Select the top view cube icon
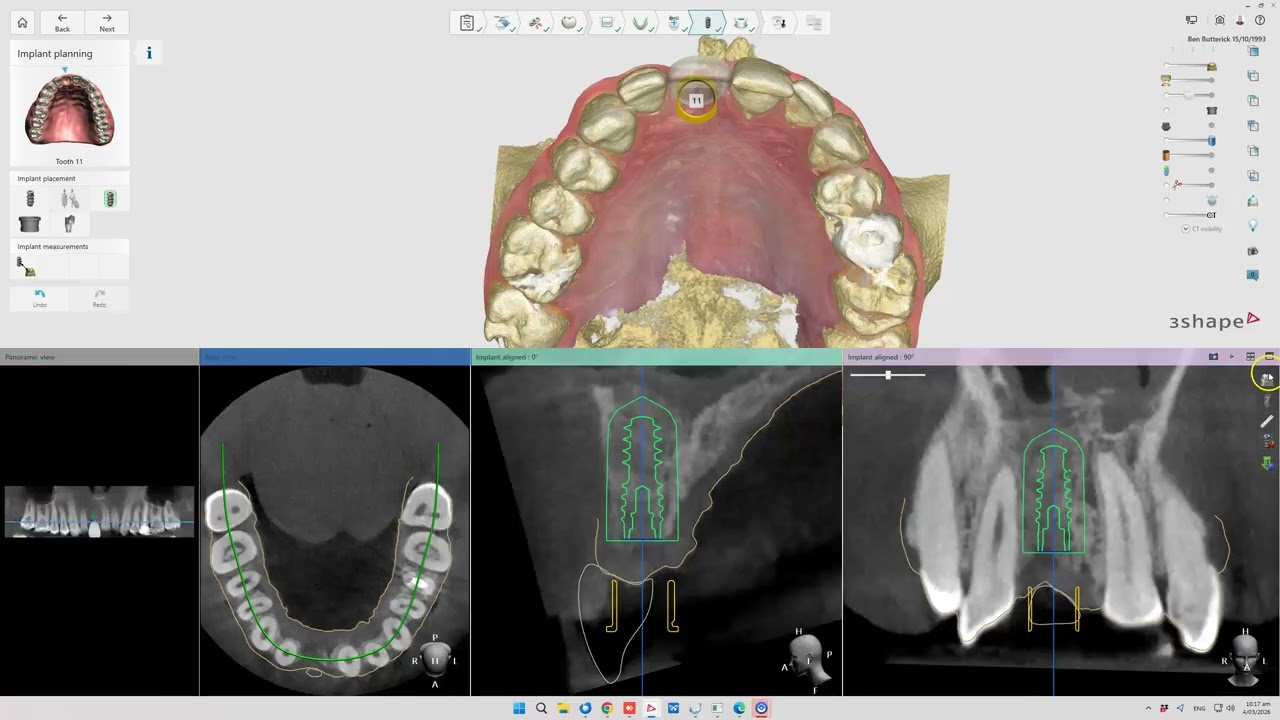 [1252, 51]
